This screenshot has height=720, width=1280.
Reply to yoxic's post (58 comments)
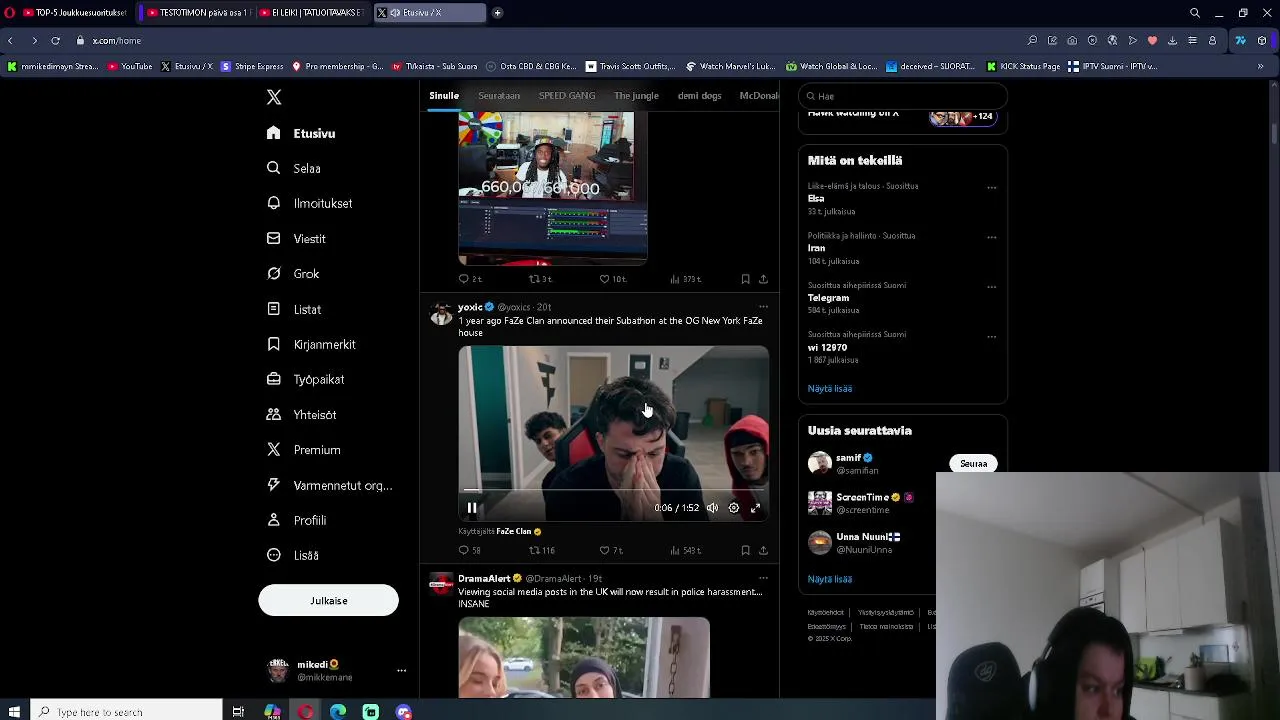(469, 550)
